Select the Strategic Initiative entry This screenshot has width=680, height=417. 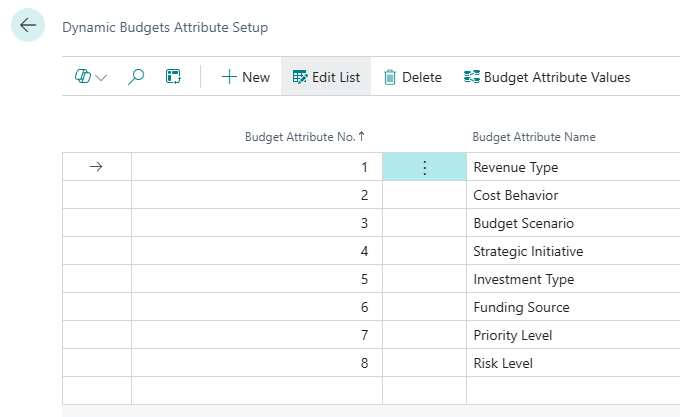pyautogui.click(x=527, y=252)
